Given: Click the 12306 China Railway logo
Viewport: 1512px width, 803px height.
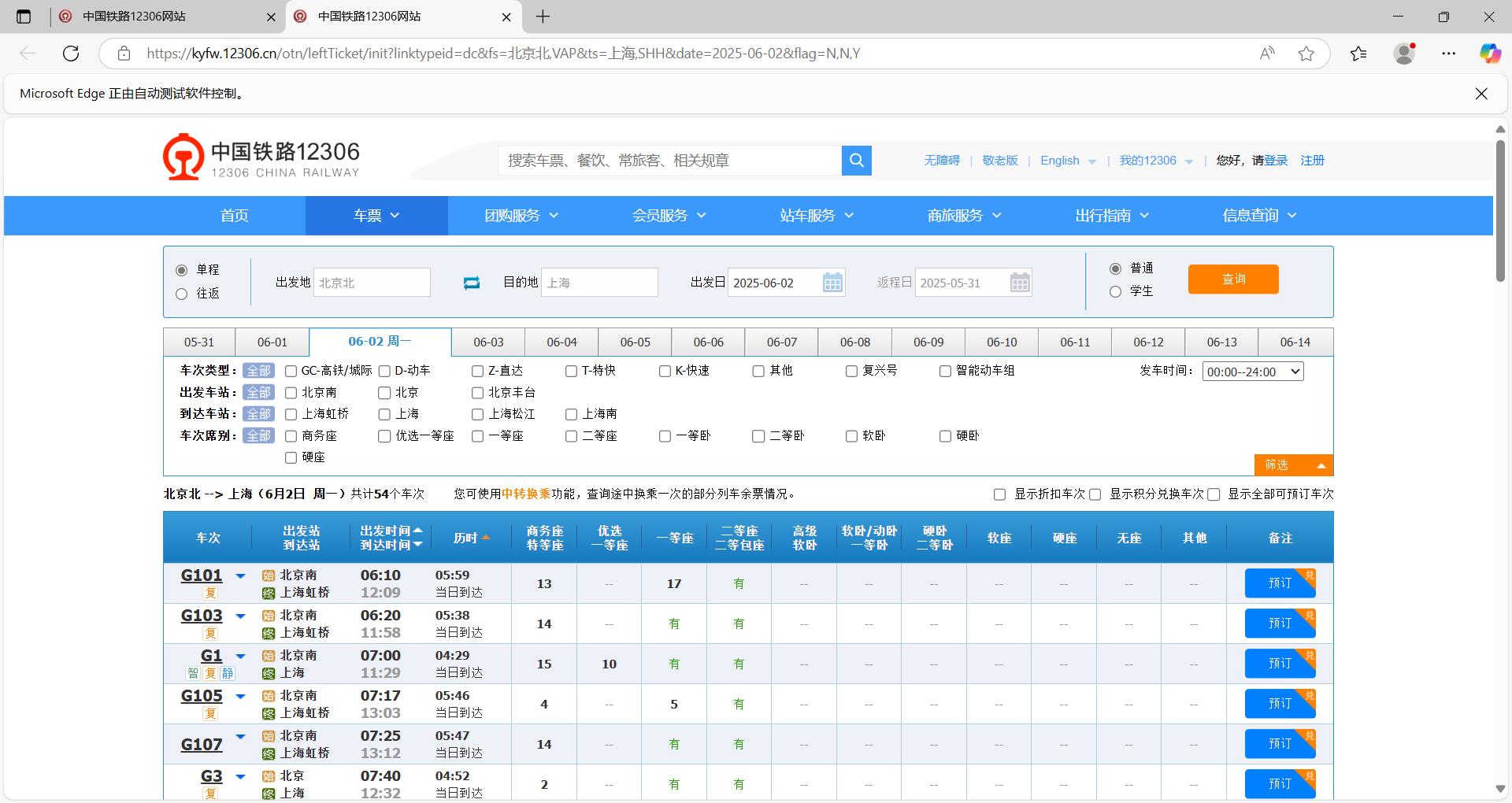Looking at the screenshot, I should click(x=261, y=157).
